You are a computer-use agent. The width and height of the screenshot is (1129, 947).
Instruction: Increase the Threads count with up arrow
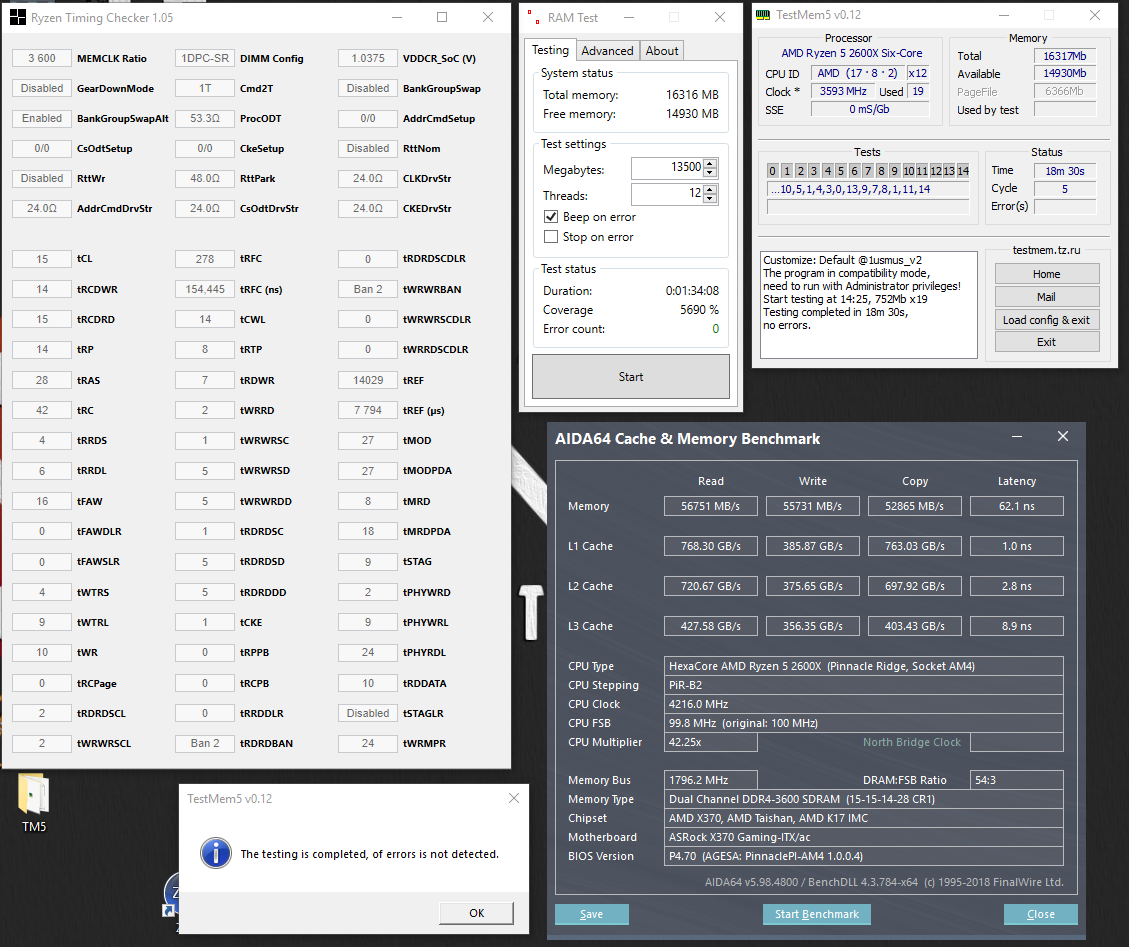coord(710,189)
